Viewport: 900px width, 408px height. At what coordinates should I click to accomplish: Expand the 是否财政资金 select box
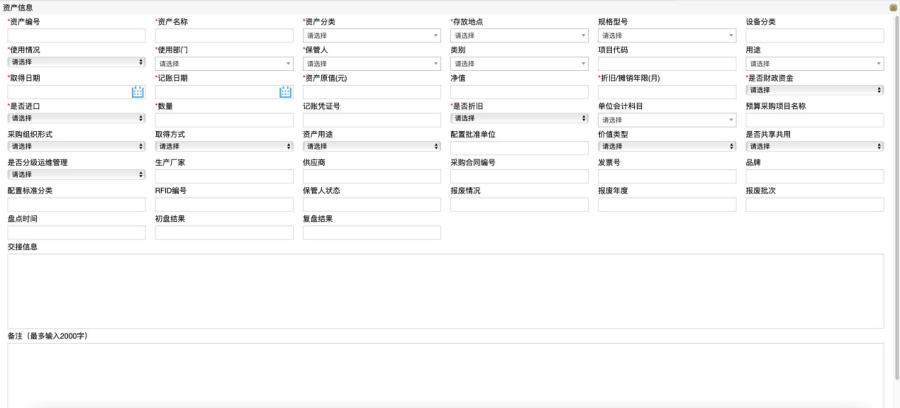coord(814,90)
